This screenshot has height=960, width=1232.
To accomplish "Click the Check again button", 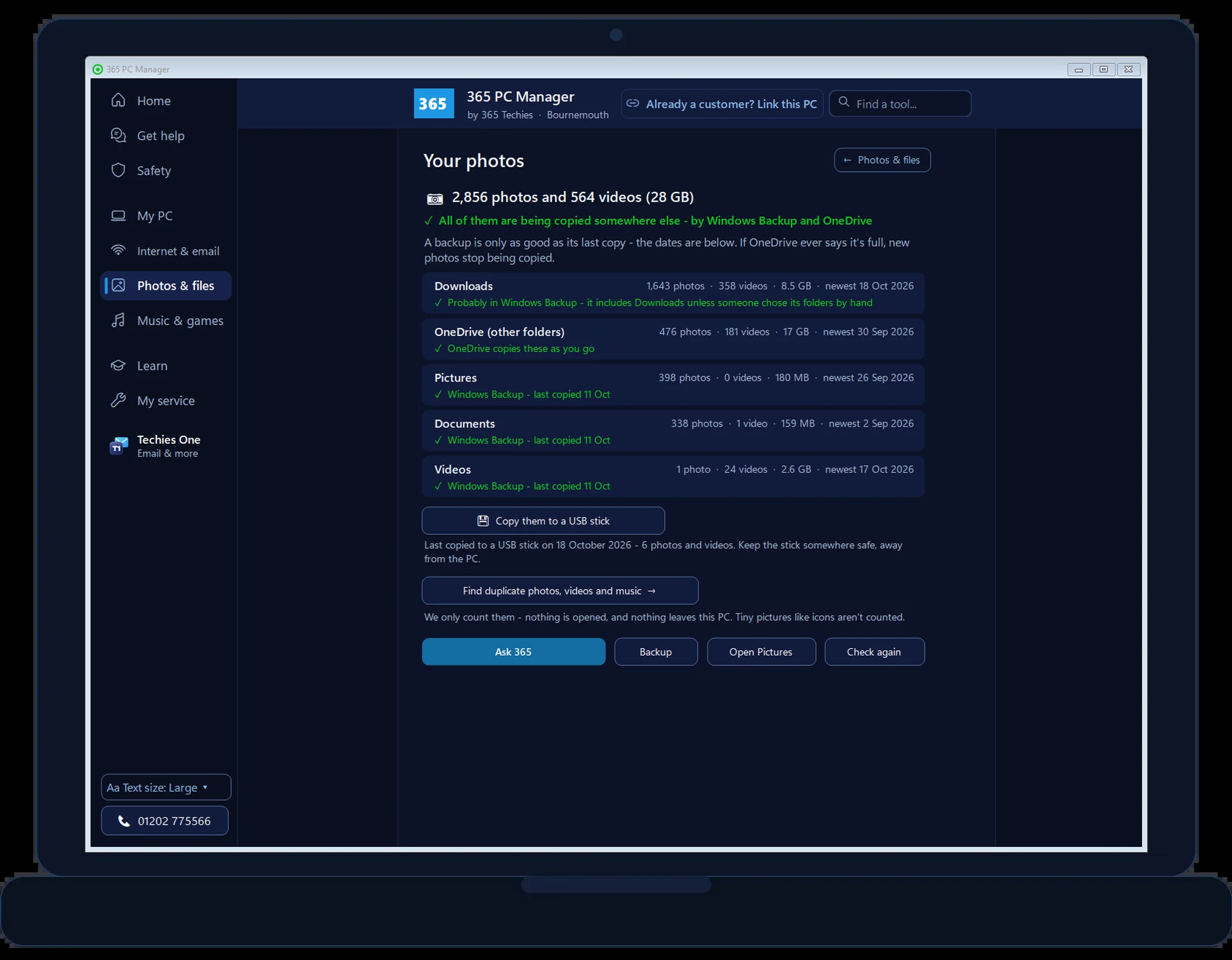I will pos(874,652).
